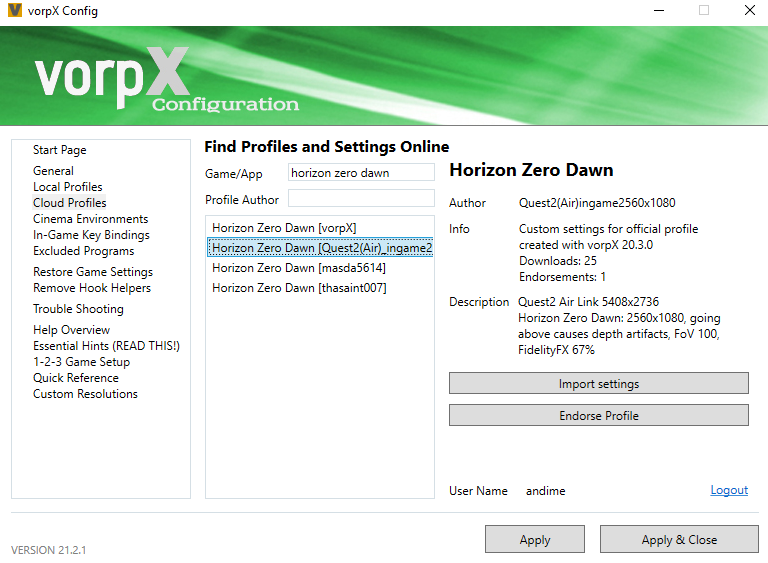Open Custom Resolutions page
This screenshot has width=768, height=563.
[x=85, y=394]
